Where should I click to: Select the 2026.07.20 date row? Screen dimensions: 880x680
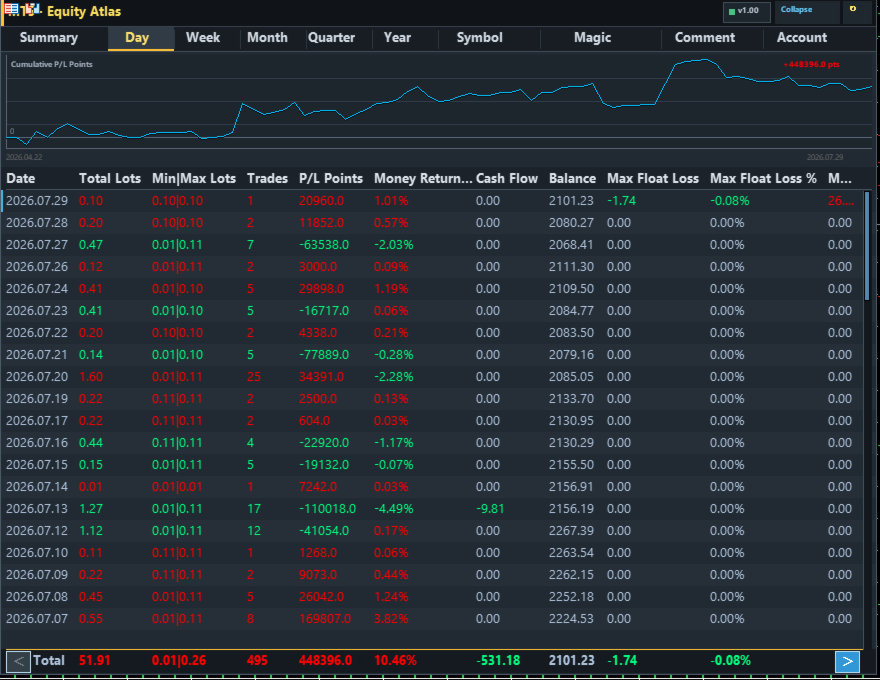[x=432, y=376]
